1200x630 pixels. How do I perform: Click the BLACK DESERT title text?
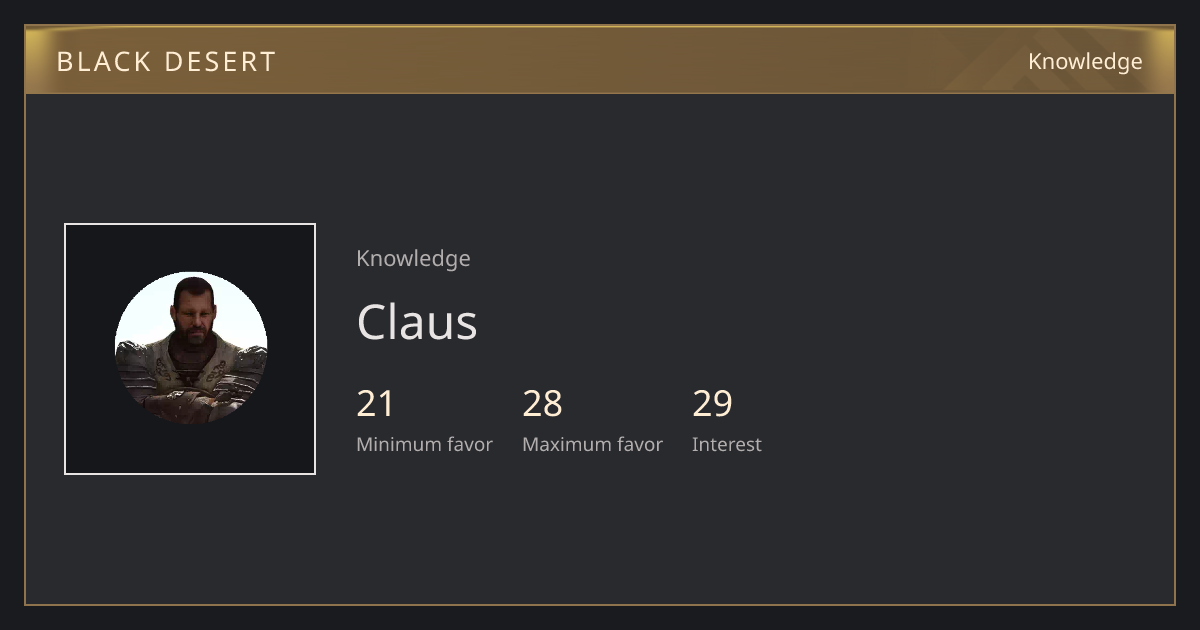click(166, 62)
